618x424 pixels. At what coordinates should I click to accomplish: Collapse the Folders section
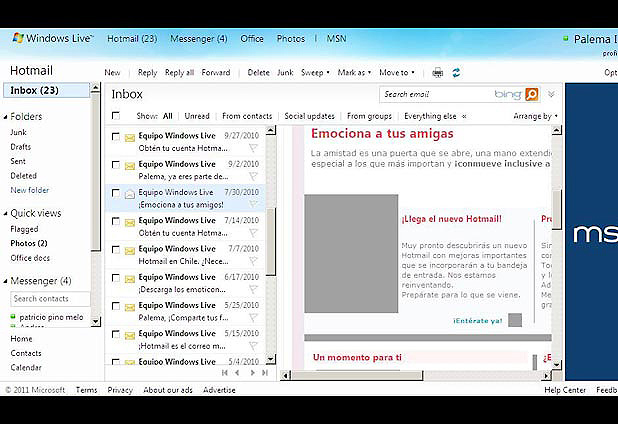click(x=6, y=117)
